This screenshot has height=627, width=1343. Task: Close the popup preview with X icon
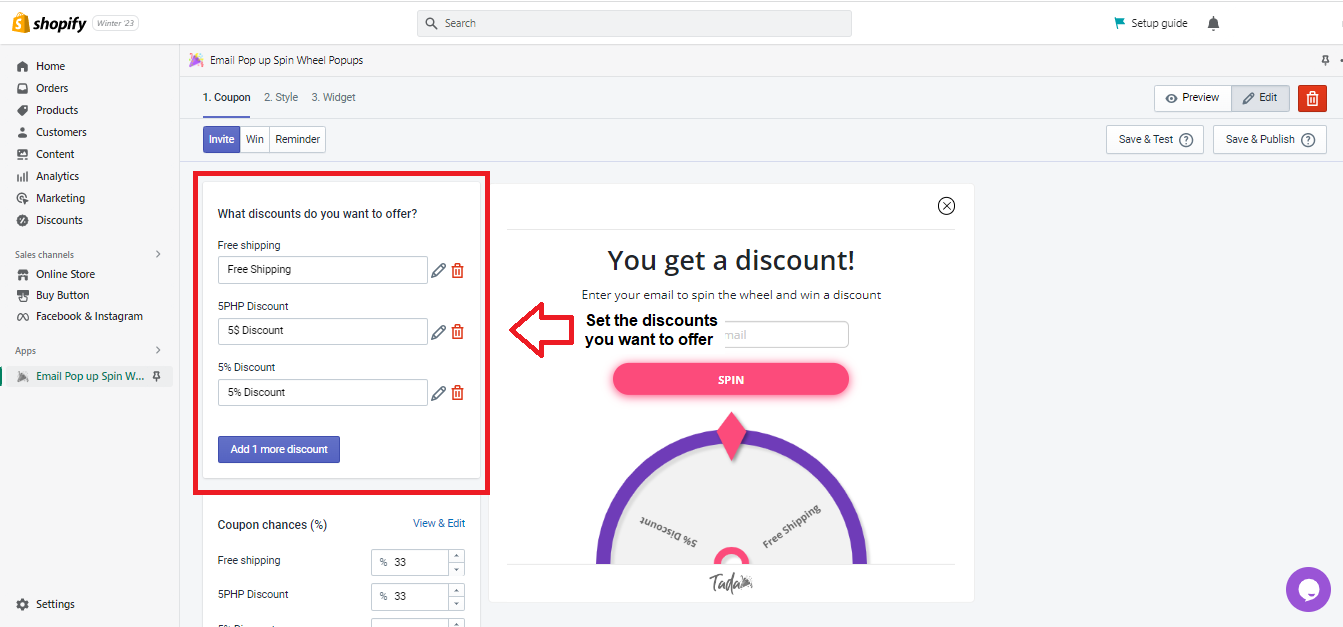coord(946,206)
